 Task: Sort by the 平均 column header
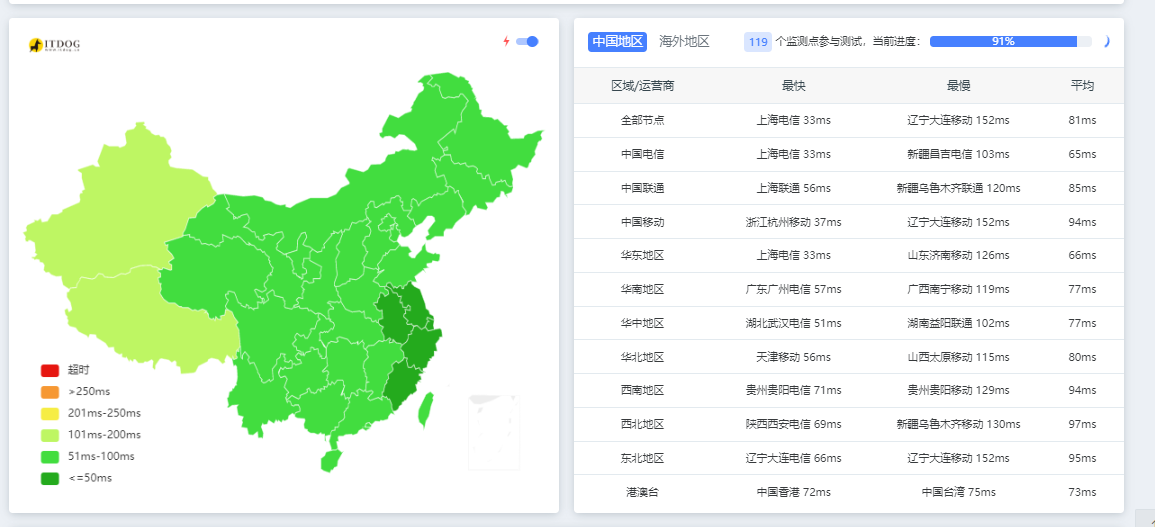click(1082, 86)
